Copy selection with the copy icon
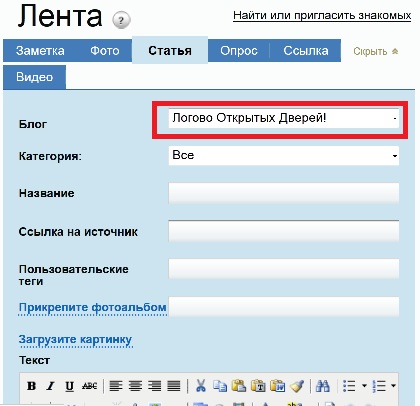The height and width of the screenshot is (406, 420). point(220,386)
